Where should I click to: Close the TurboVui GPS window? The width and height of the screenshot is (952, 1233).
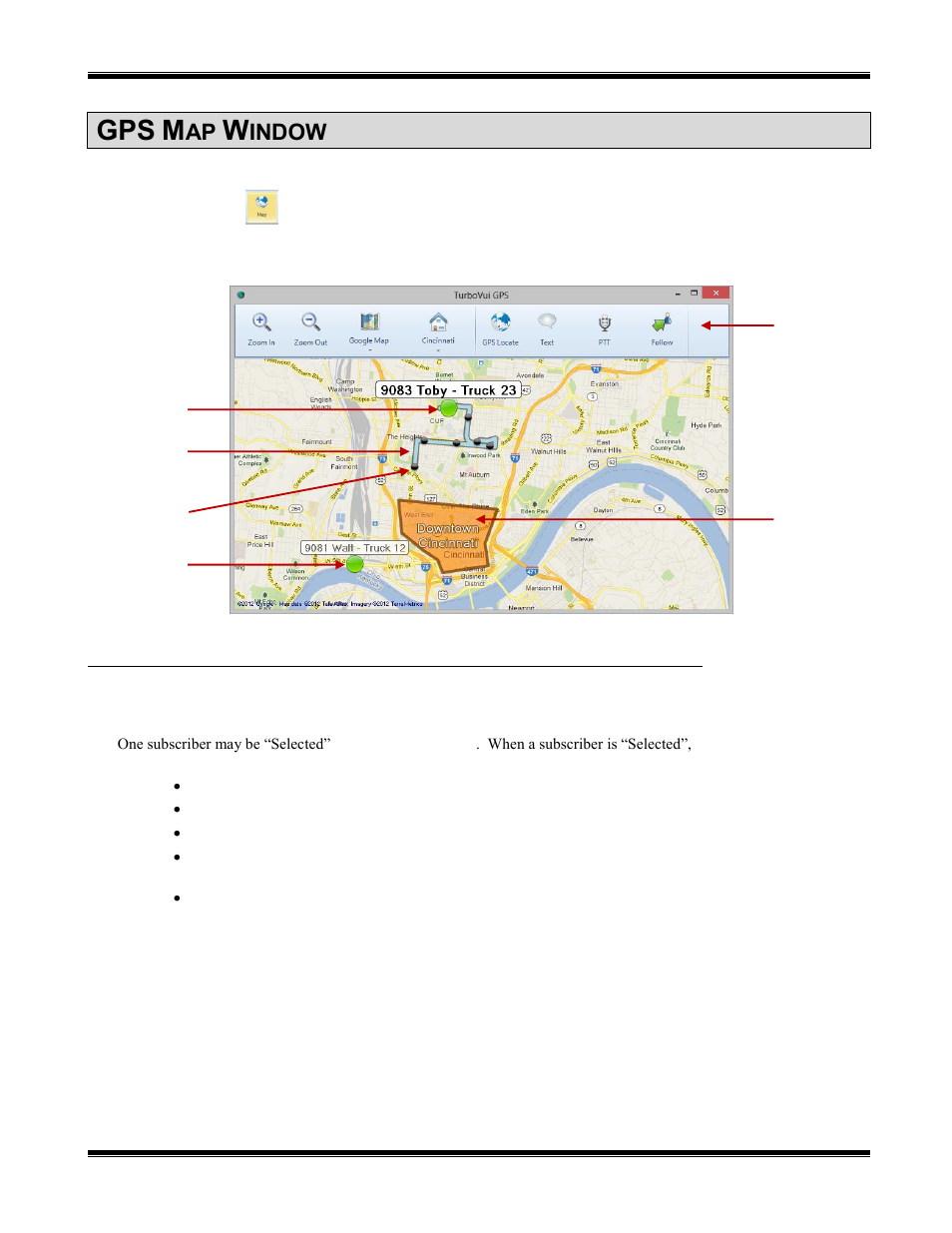[715, 294]
